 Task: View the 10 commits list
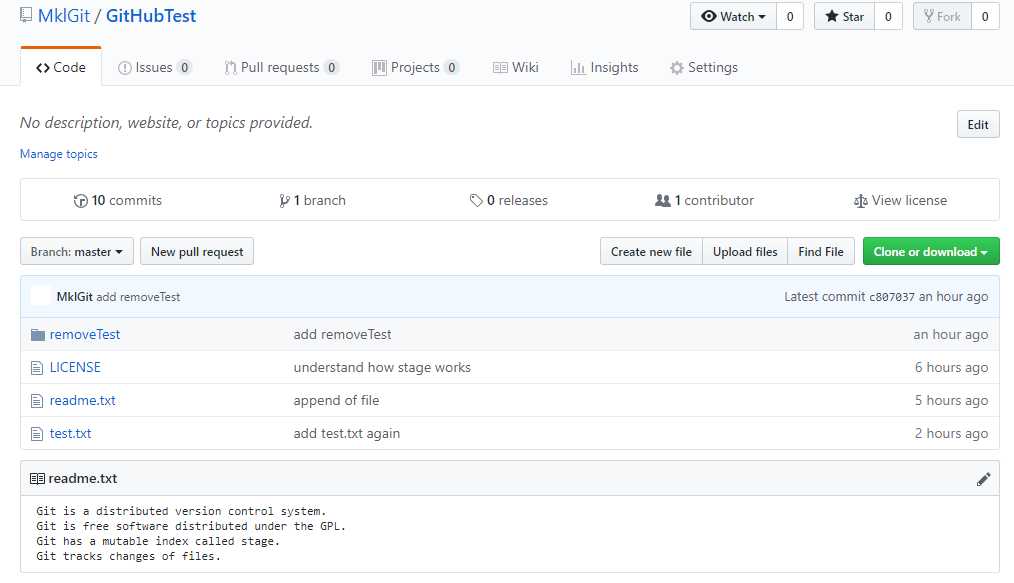(118, 200)
